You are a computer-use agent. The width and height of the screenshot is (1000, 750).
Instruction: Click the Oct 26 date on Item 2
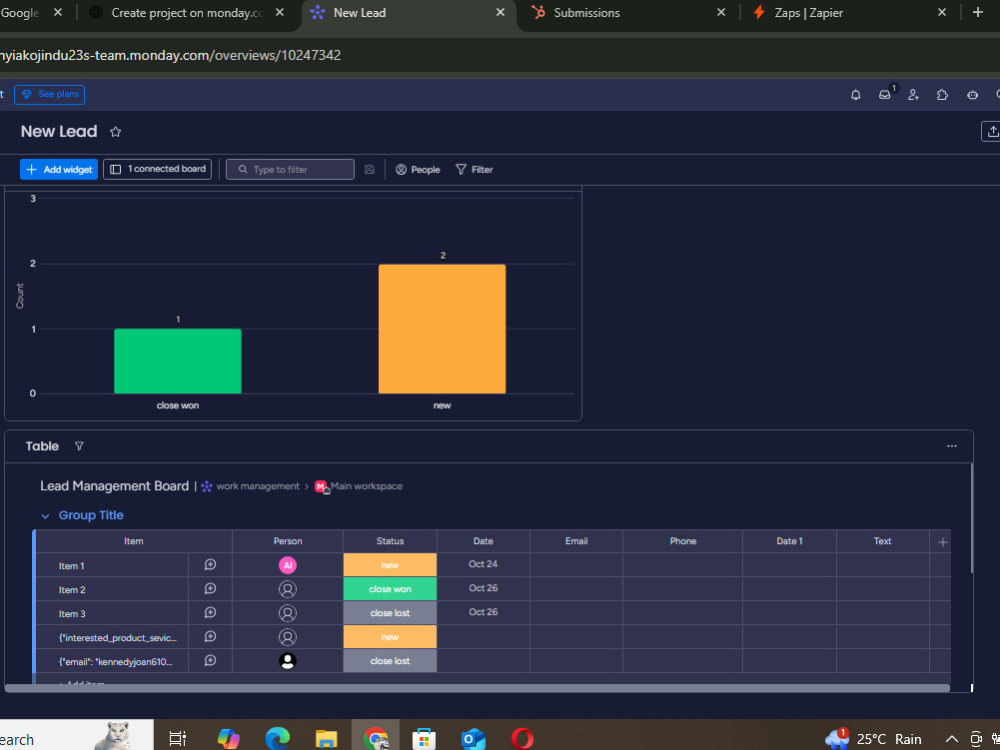pyautogui.click(x=483, y=588)
